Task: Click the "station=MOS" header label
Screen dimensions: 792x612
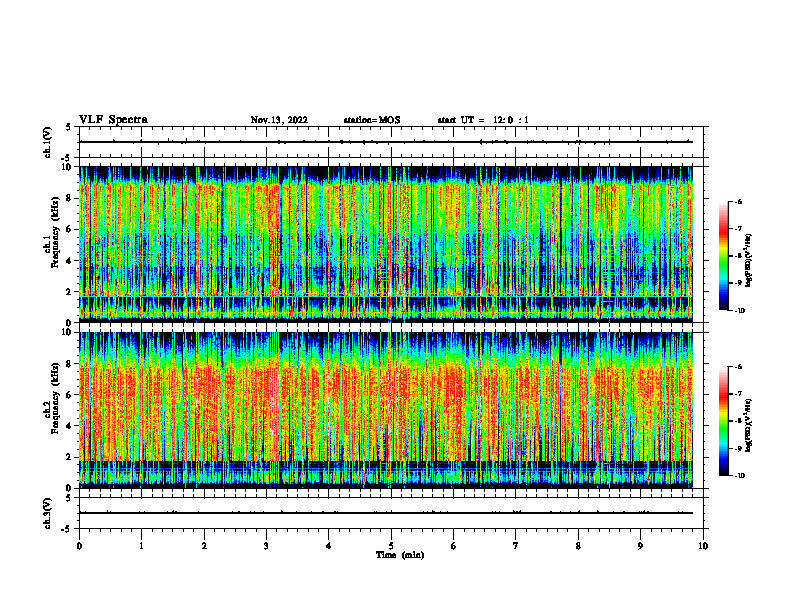Action: click(372, 120)
